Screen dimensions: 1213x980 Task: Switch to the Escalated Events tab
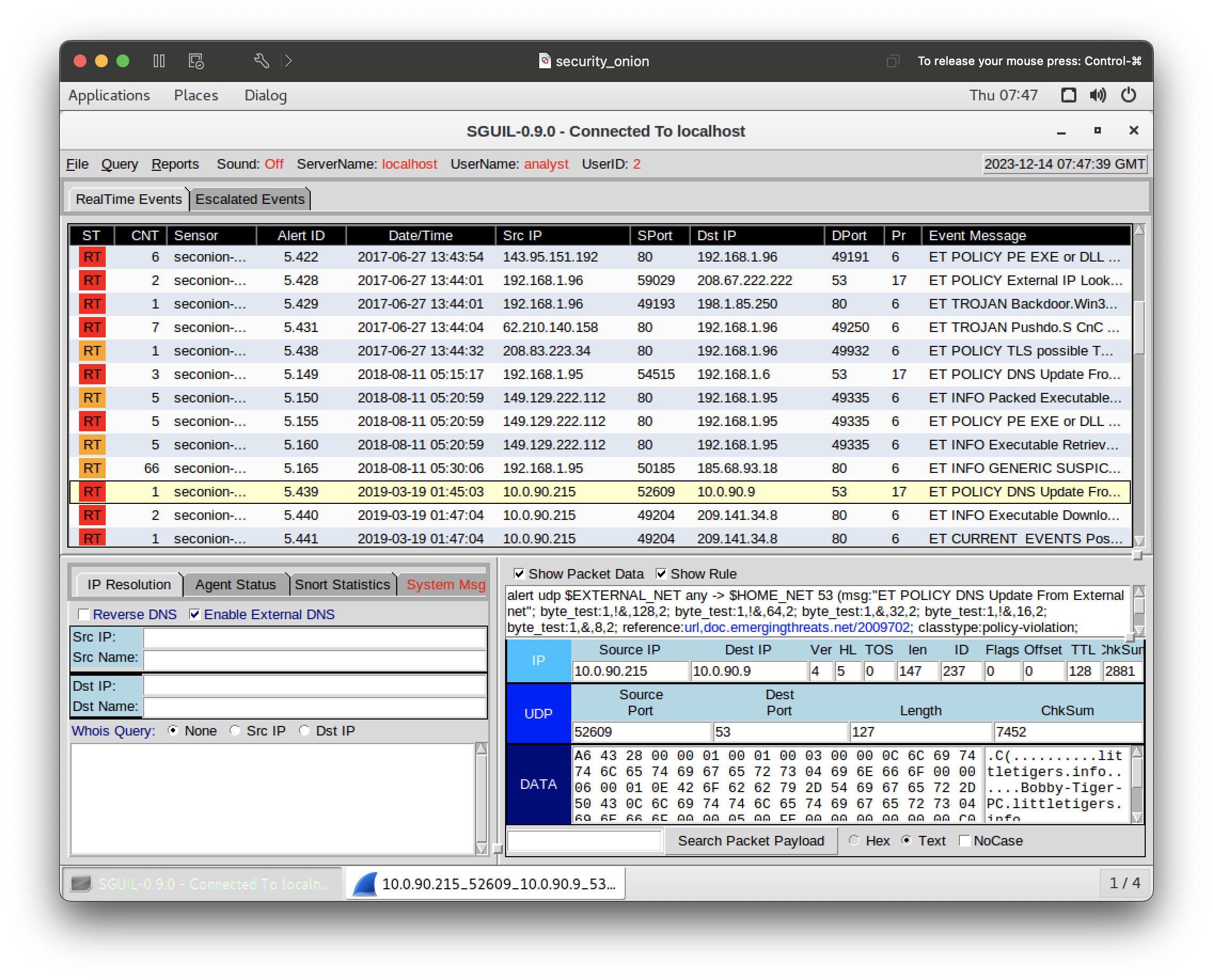(250, 199)
